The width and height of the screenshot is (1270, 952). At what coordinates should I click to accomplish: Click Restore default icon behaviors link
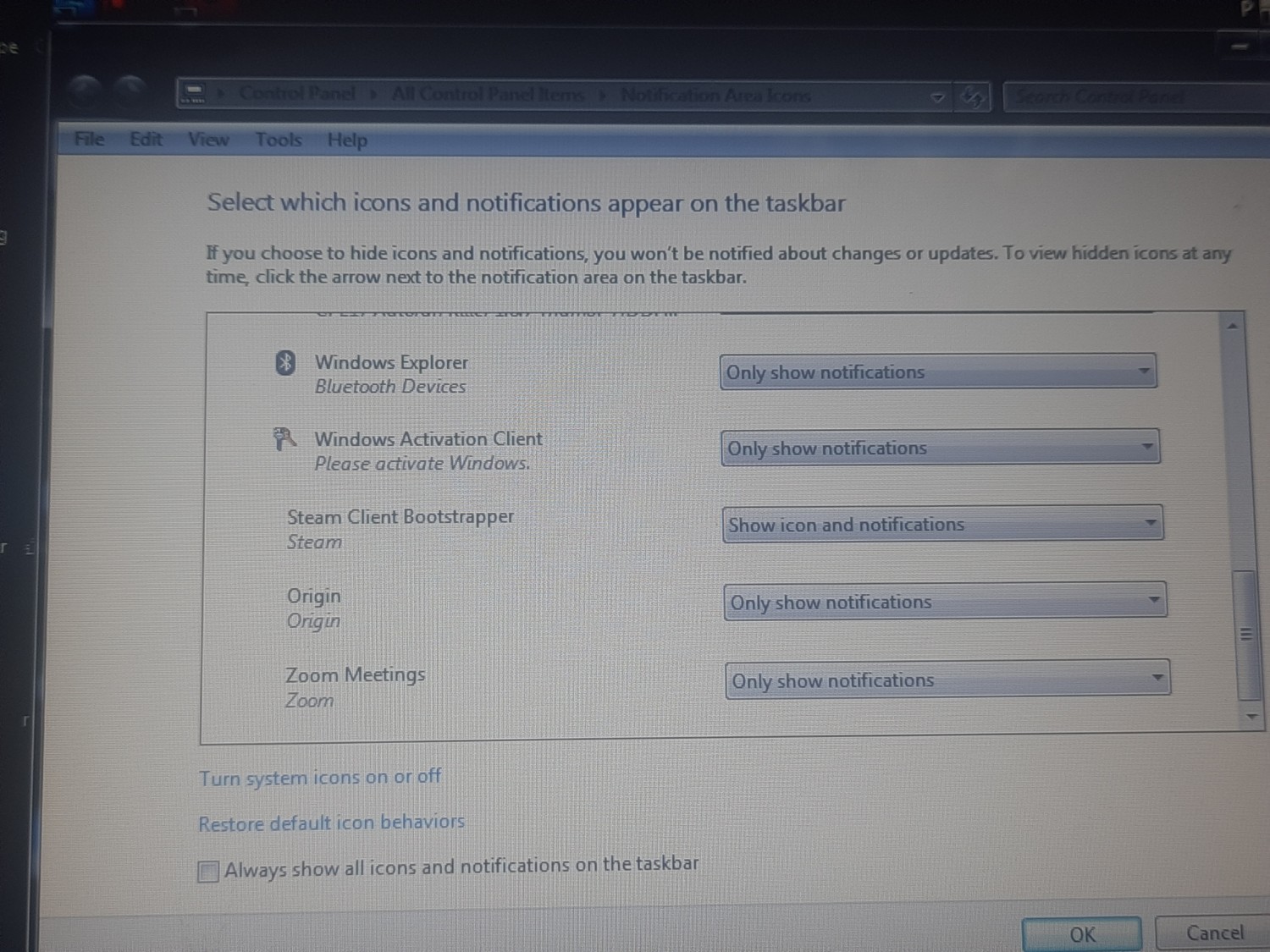pyautogui.click(x=331, y=823)
